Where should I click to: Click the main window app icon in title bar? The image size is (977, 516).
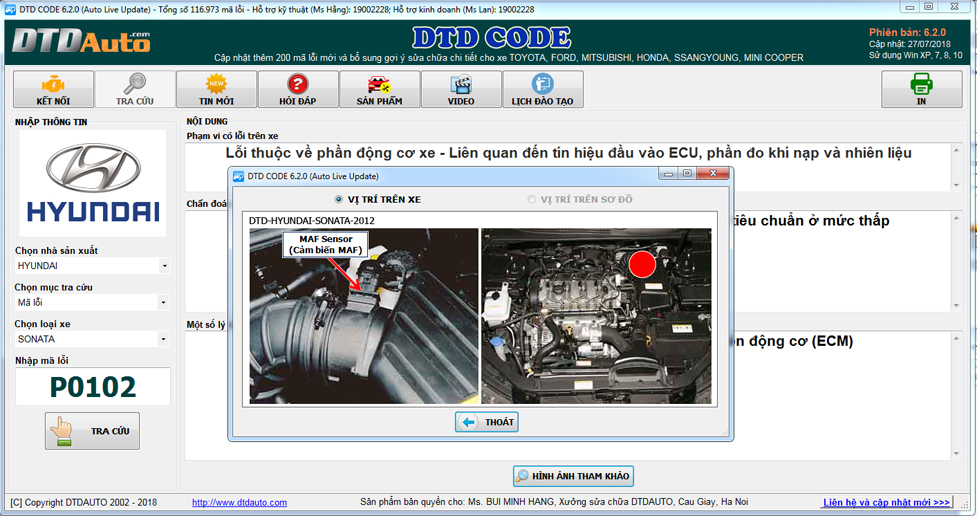tap(11, 9)
